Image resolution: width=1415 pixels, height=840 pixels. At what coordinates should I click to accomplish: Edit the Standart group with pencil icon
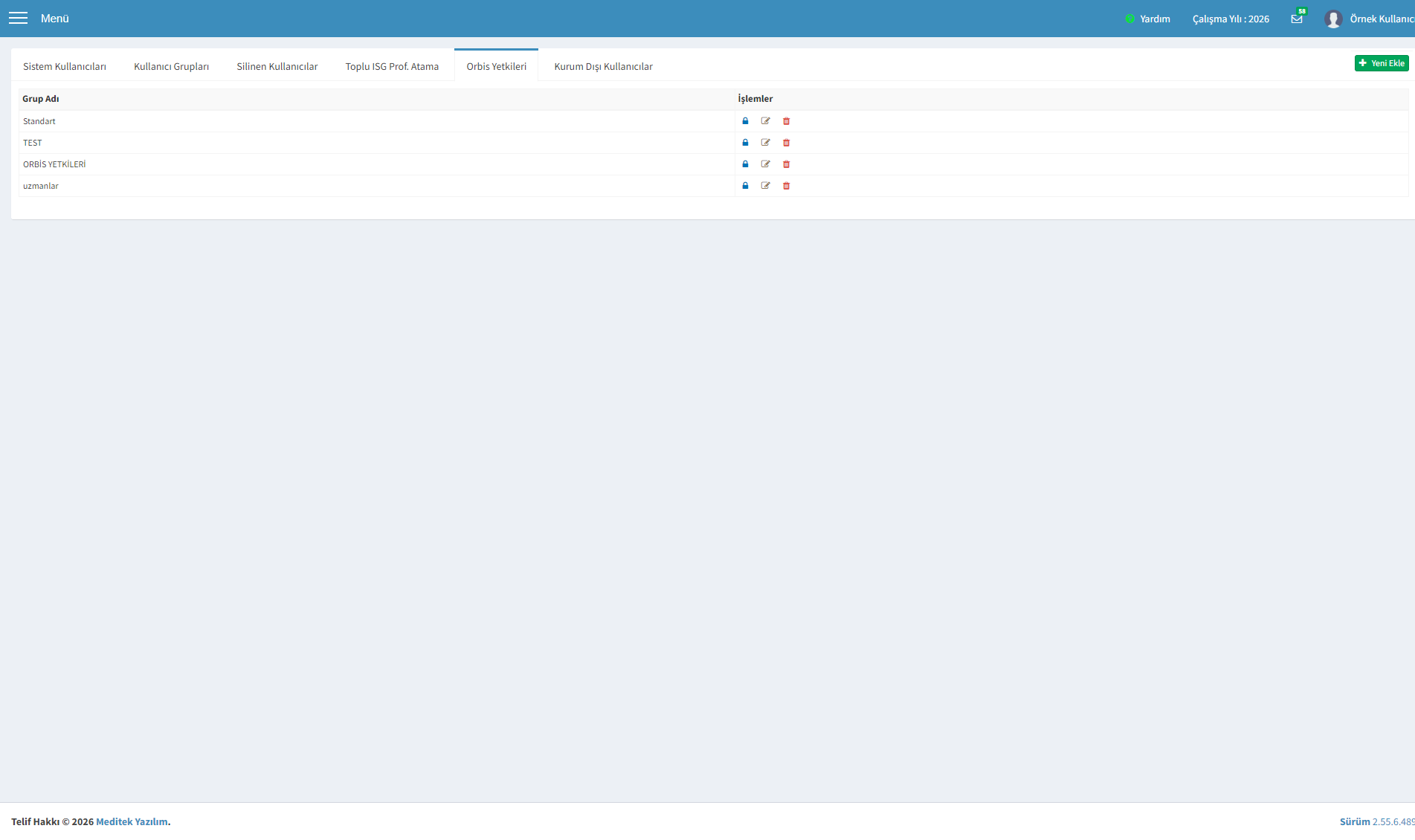tap(766, 121)
